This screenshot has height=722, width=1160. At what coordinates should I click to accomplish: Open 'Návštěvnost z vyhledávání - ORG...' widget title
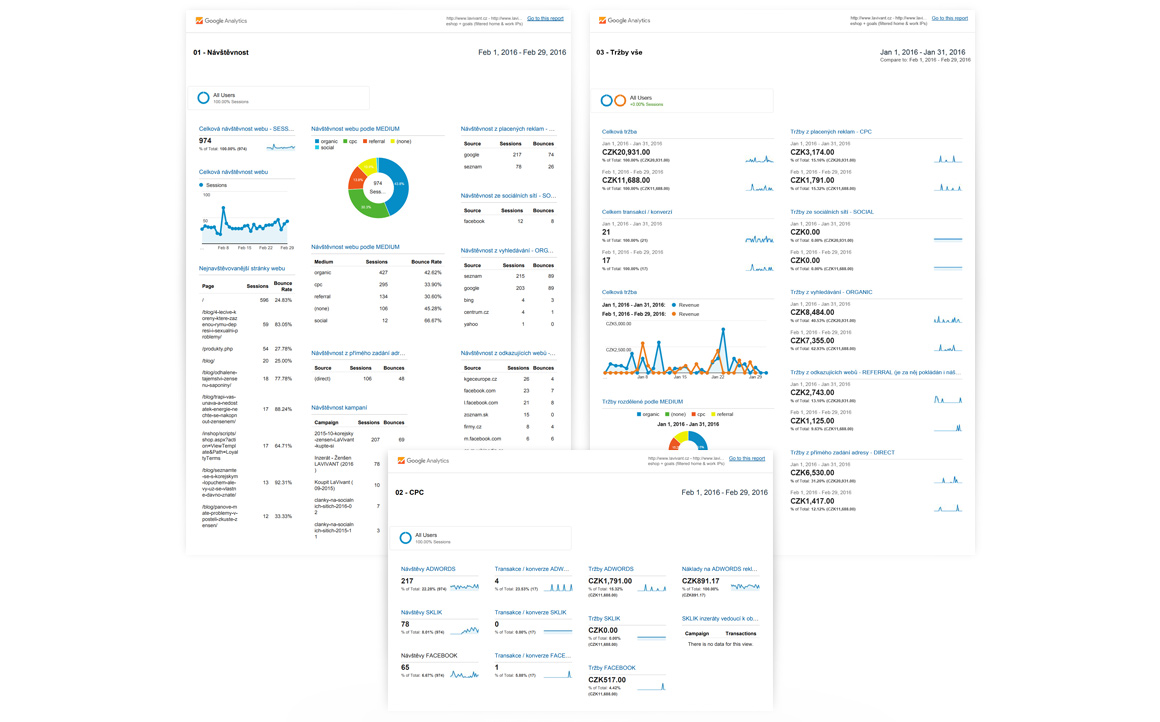click(x=507, y=251)
